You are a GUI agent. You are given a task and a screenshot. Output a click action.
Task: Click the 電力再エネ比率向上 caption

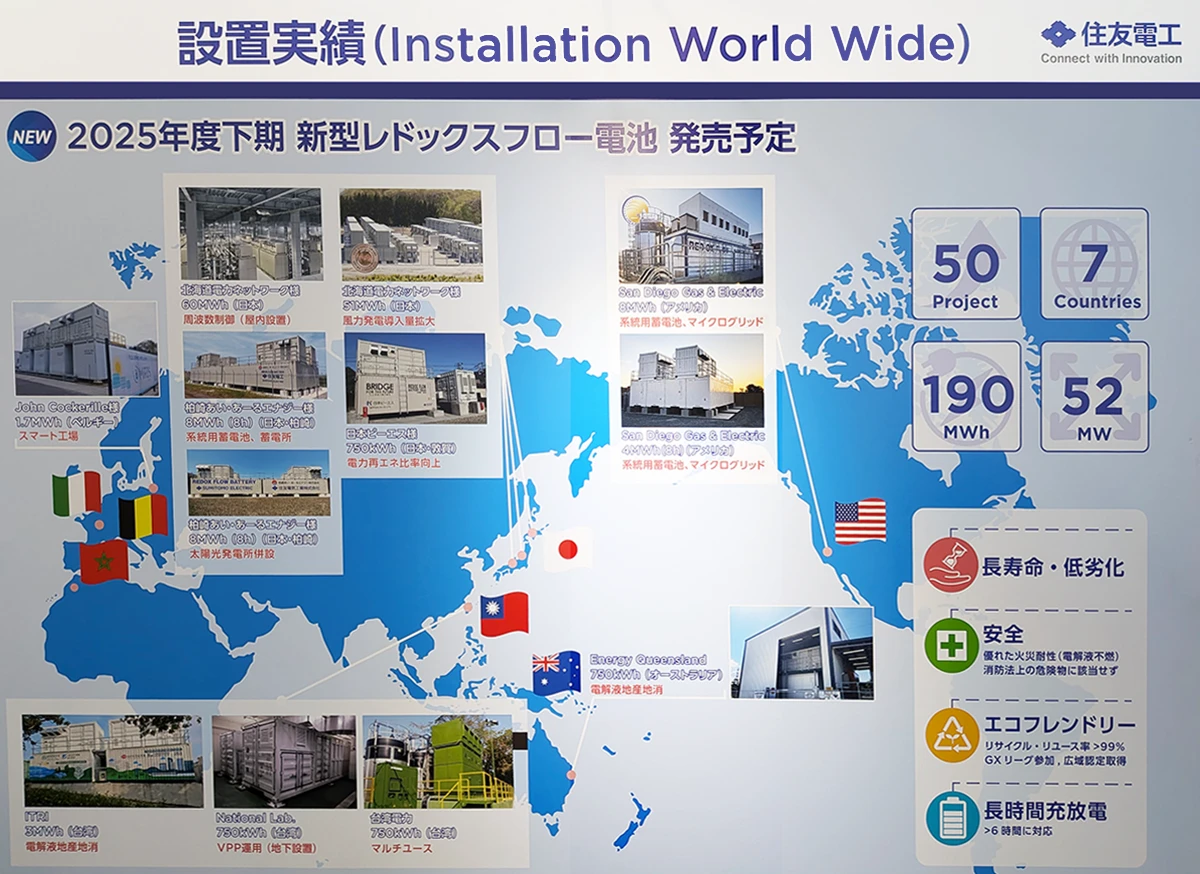393,462
